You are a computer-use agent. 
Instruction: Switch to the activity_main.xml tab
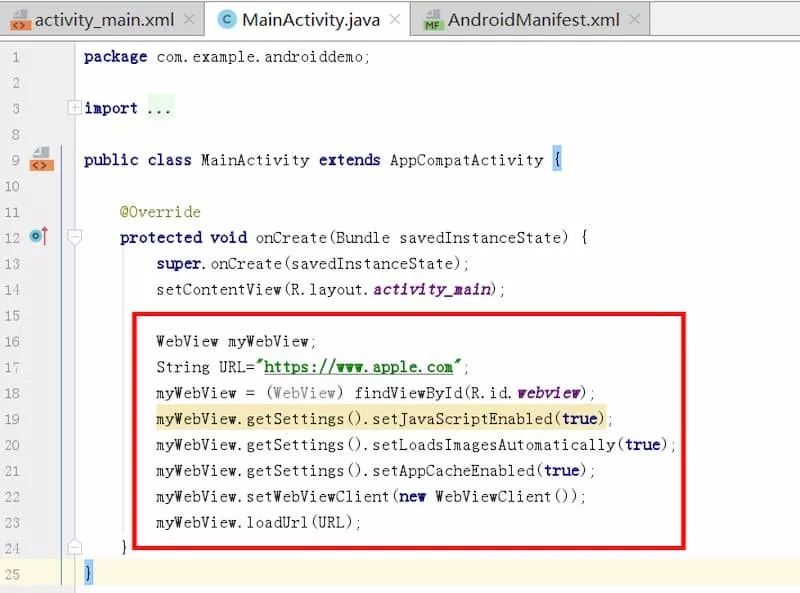(x=110, y=18)
